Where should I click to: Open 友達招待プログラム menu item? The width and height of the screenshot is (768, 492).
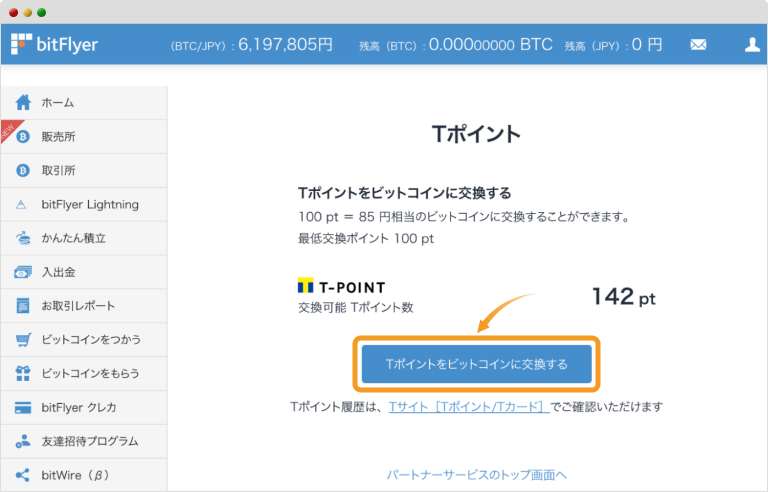[x=84, y=441]
